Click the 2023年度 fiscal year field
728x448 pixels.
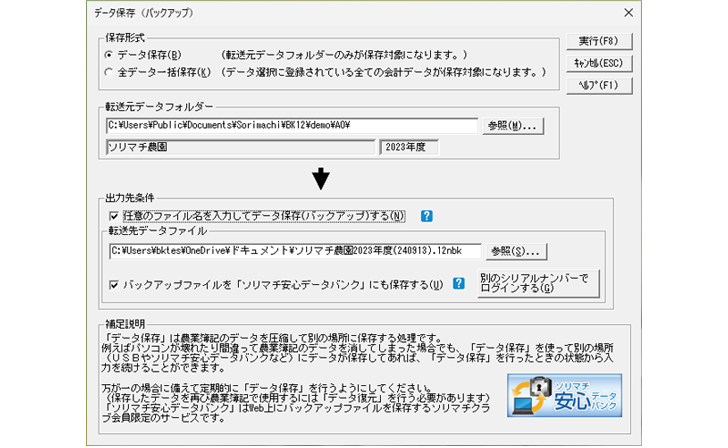pyautogui.click(x=409, y=147)
